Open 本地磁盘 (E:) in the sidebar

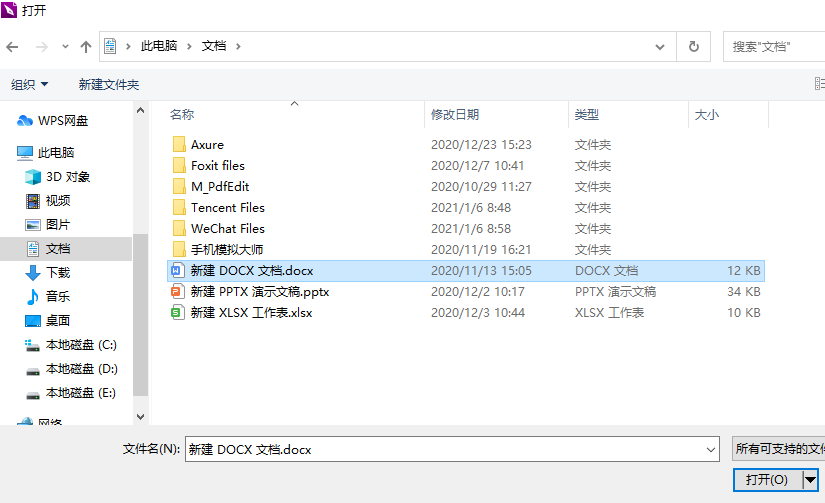[x=71, y=393]
